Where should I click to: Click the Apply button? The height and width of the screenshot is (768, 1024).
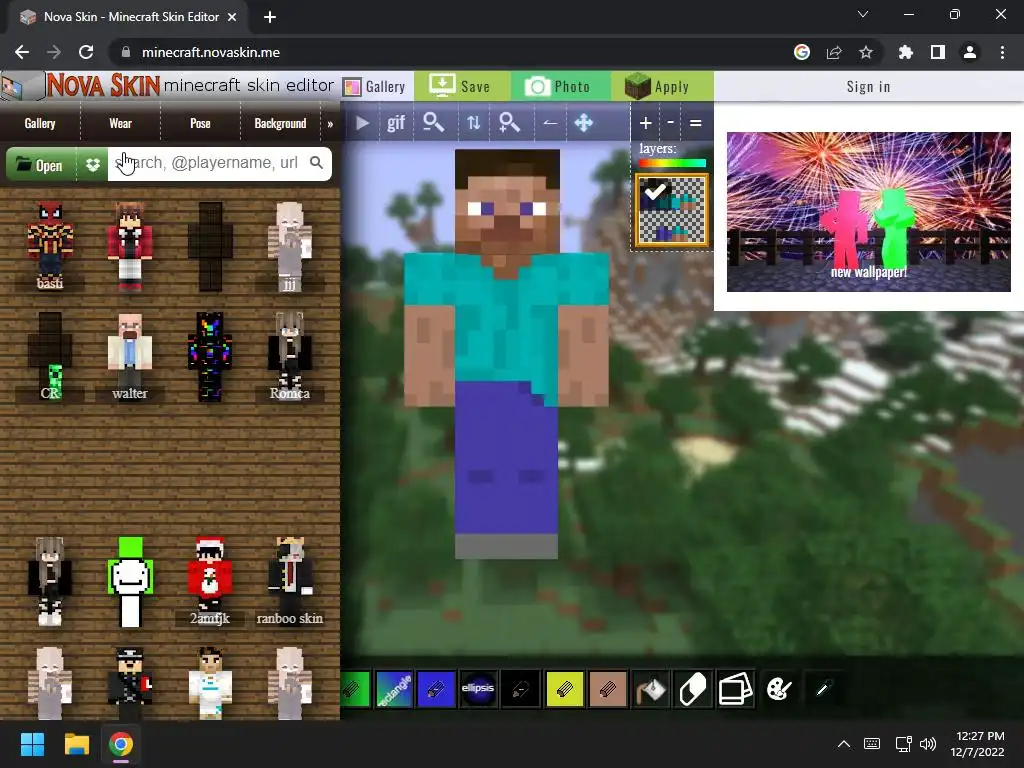[661, 86]
